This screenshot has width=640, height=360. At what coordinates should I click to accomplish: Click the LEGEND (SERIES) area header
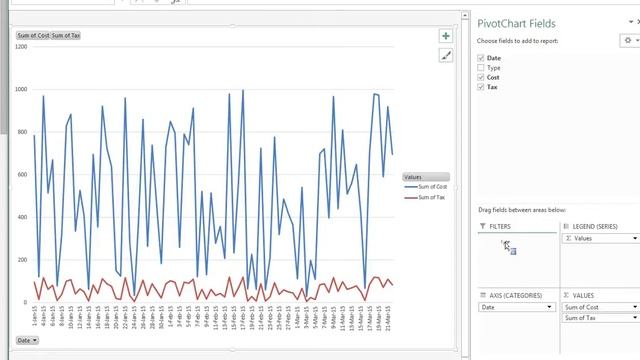click(595, 227)
